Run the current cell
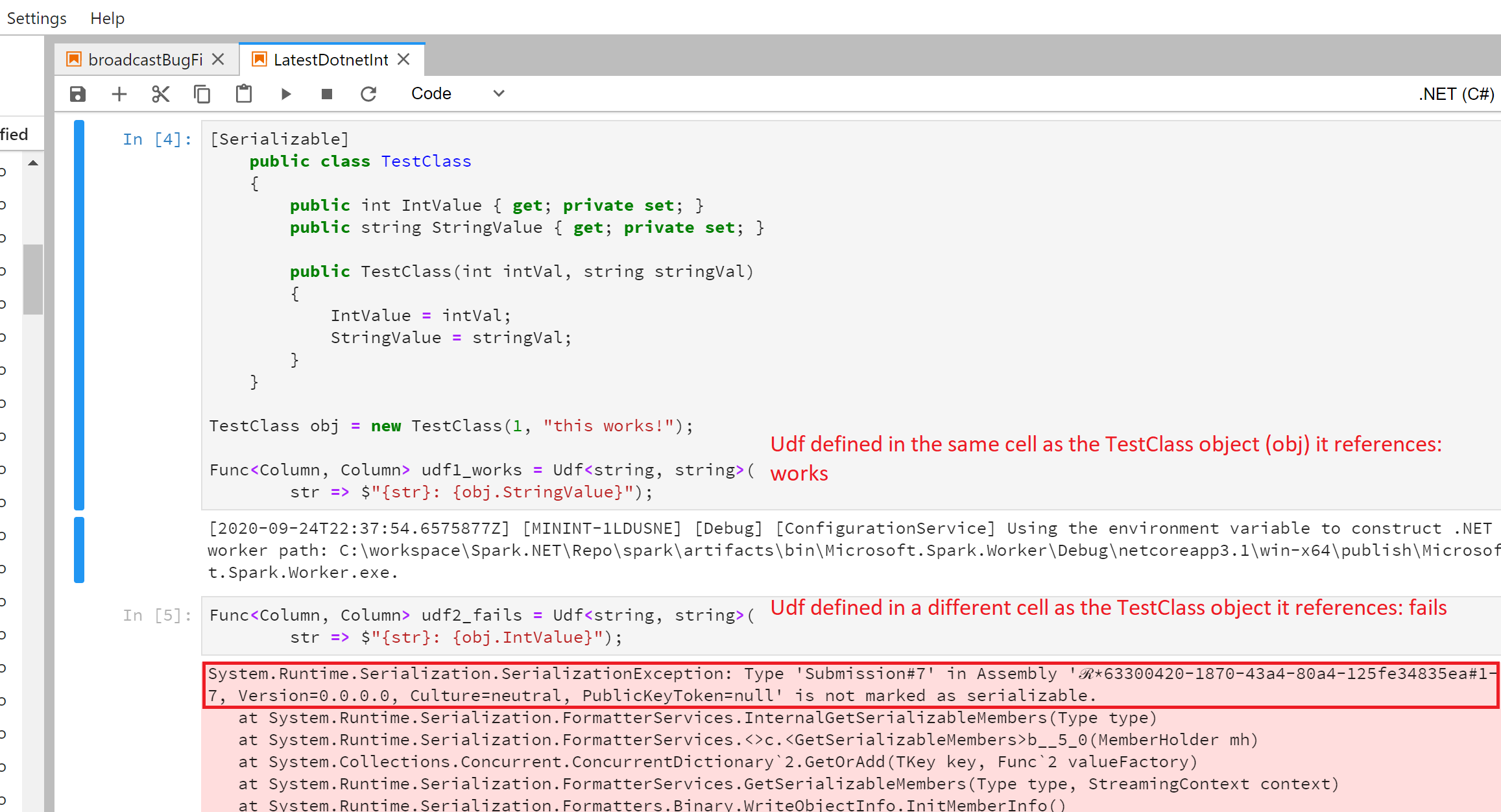1501x812 pixels. [285, 93]
